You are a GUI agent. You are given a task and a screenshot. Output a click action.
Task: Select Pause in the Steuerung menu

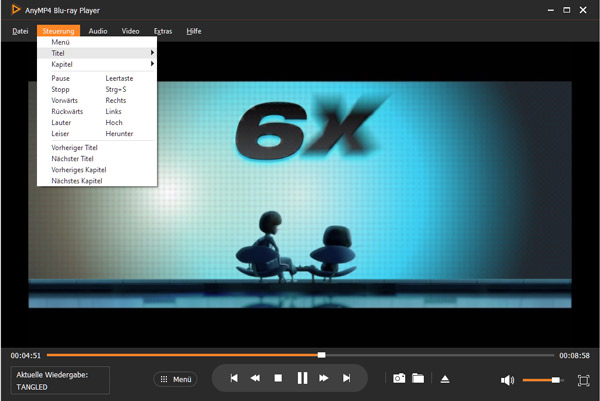tap(97, 78)
